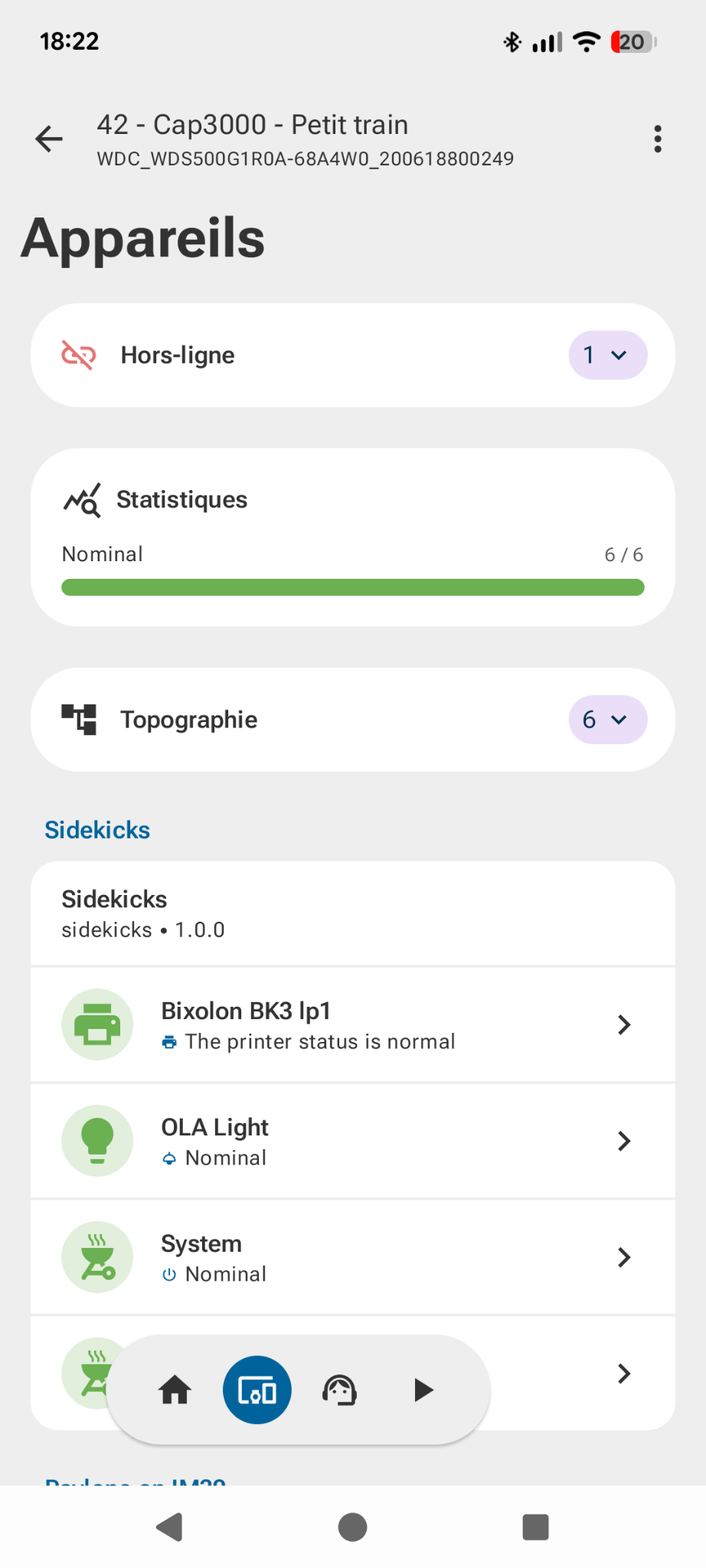This screenshot has width=706, height=1568.
Task: Open Bixolon BK3 lp1 chevron
Action: [624, 1024]
